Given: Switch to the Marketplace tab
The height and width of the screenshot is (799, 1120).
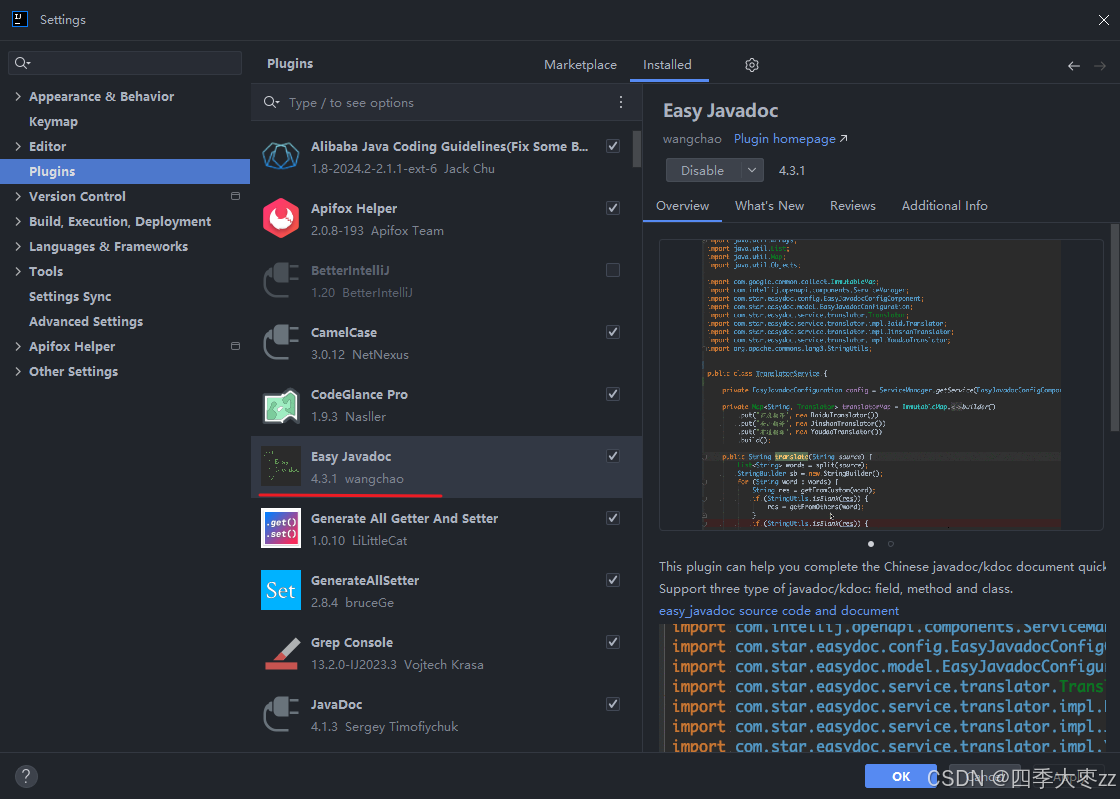Looking at the screenshot, I should 580,65.
